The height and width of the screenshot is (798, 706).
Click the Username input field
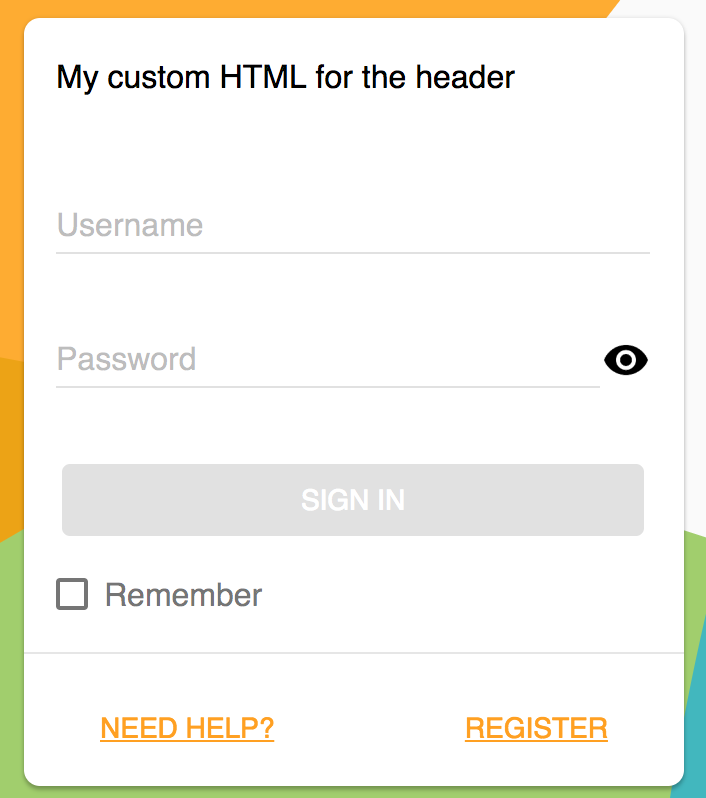353,225
